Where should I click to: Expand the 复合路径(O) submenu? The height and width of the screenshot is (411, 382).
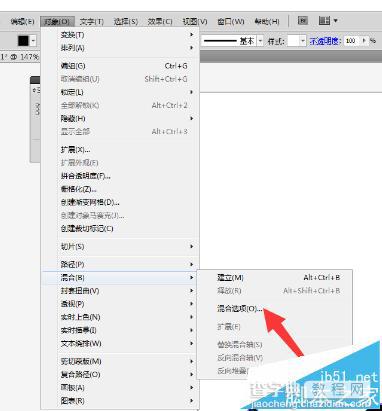120,375
